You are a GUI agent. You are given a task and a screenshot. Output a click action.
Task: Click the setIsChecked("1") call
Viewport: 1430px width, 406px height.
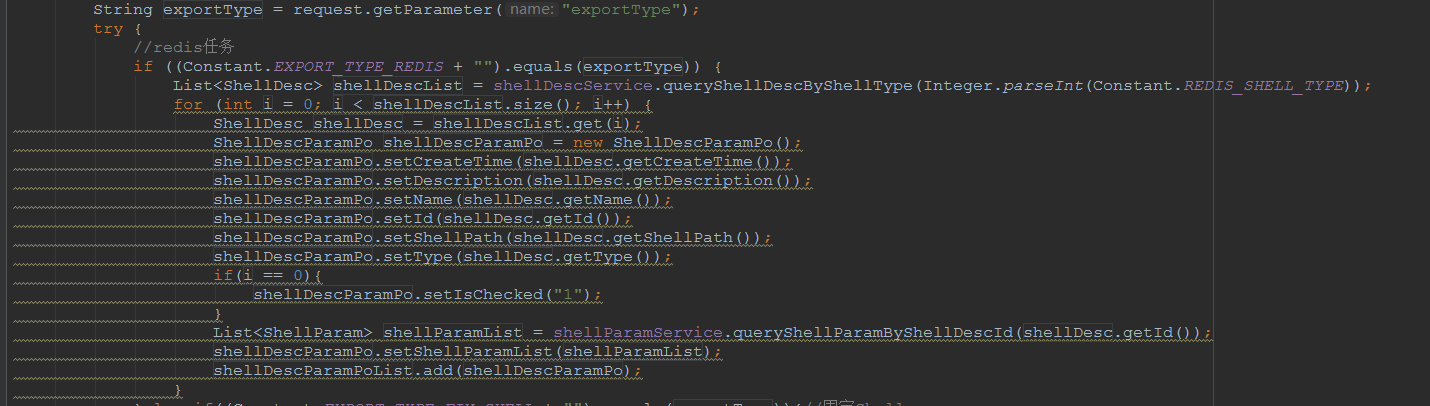pos(508,295)
